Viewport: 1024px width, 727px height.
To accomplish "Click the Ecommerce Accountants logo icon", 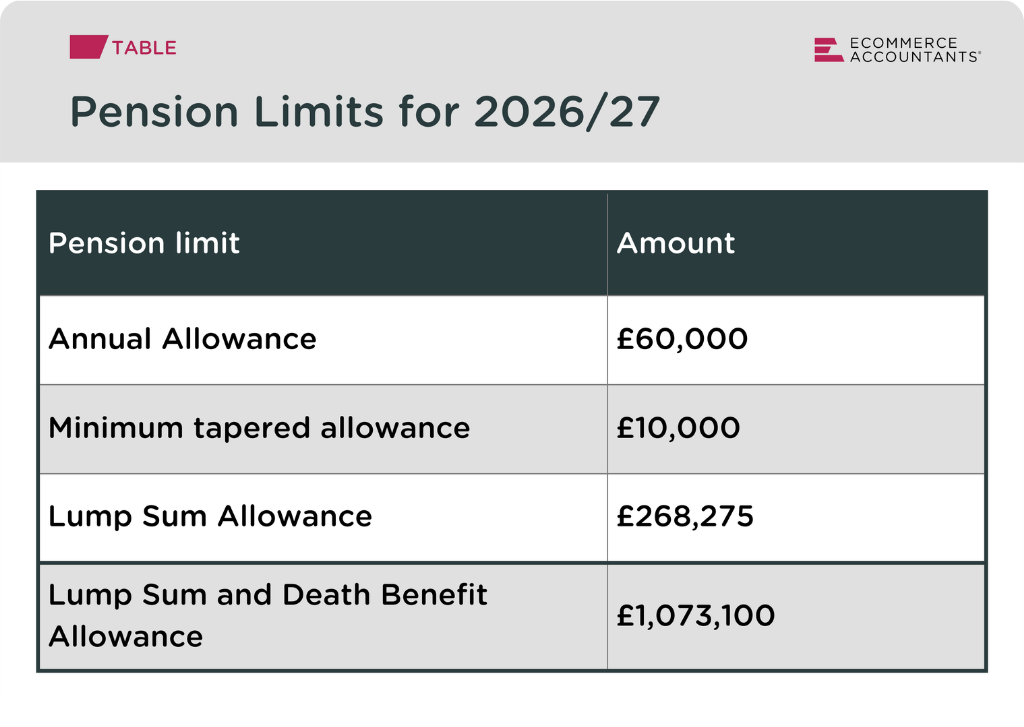I will click(828, 50).
